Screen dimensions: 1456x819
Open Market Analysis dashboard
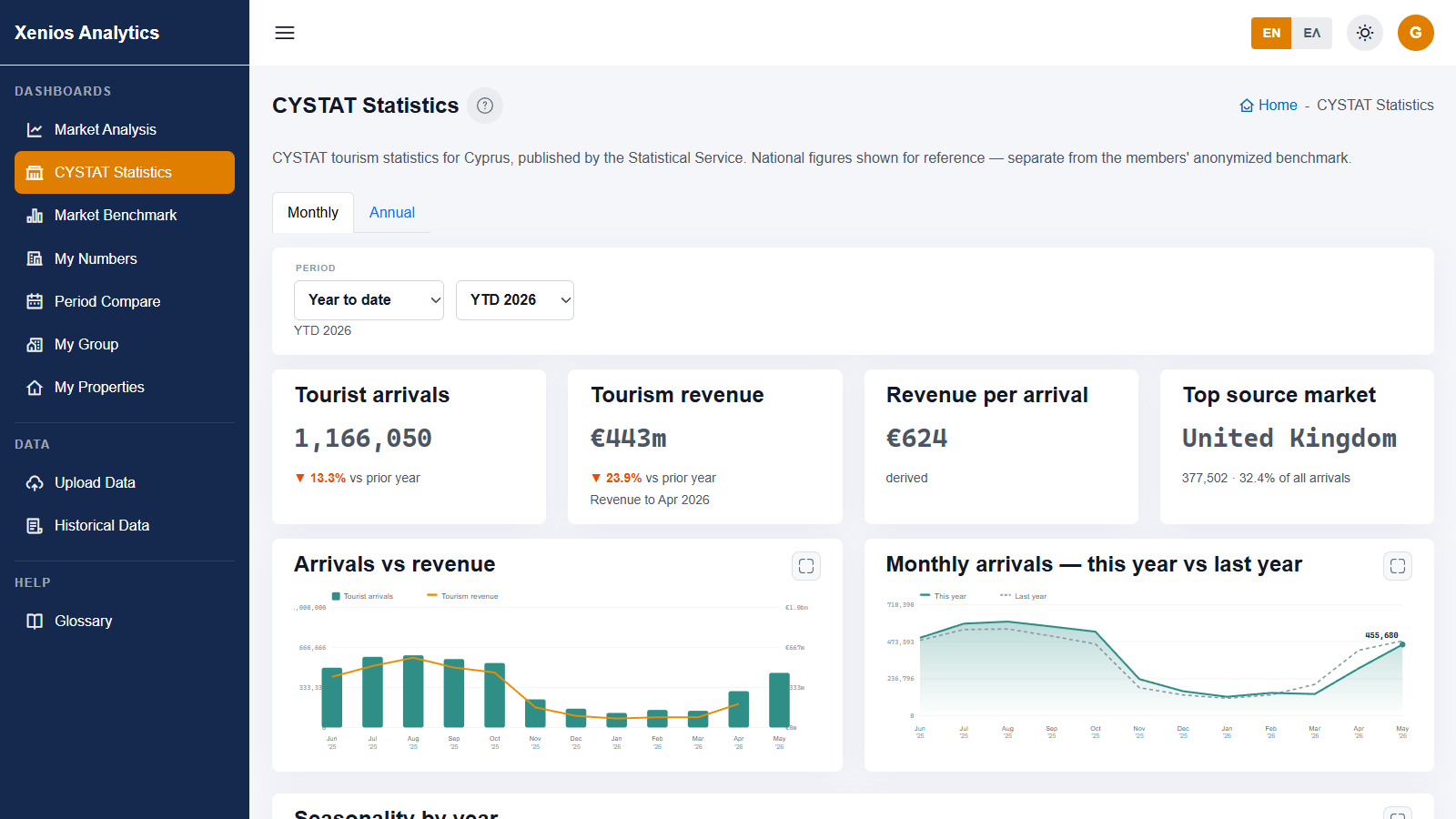[x=106, y=130]
